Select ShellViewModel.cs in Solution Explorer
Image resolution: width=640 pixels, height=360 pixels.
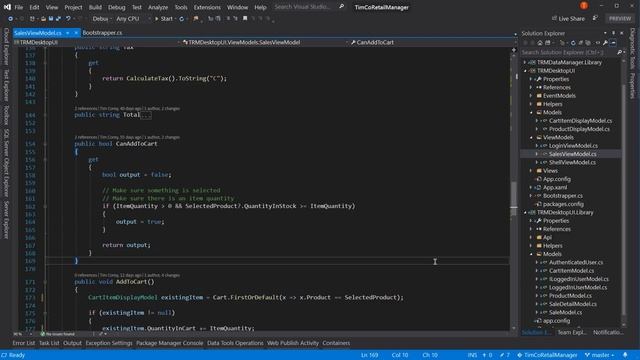[572, 162]
